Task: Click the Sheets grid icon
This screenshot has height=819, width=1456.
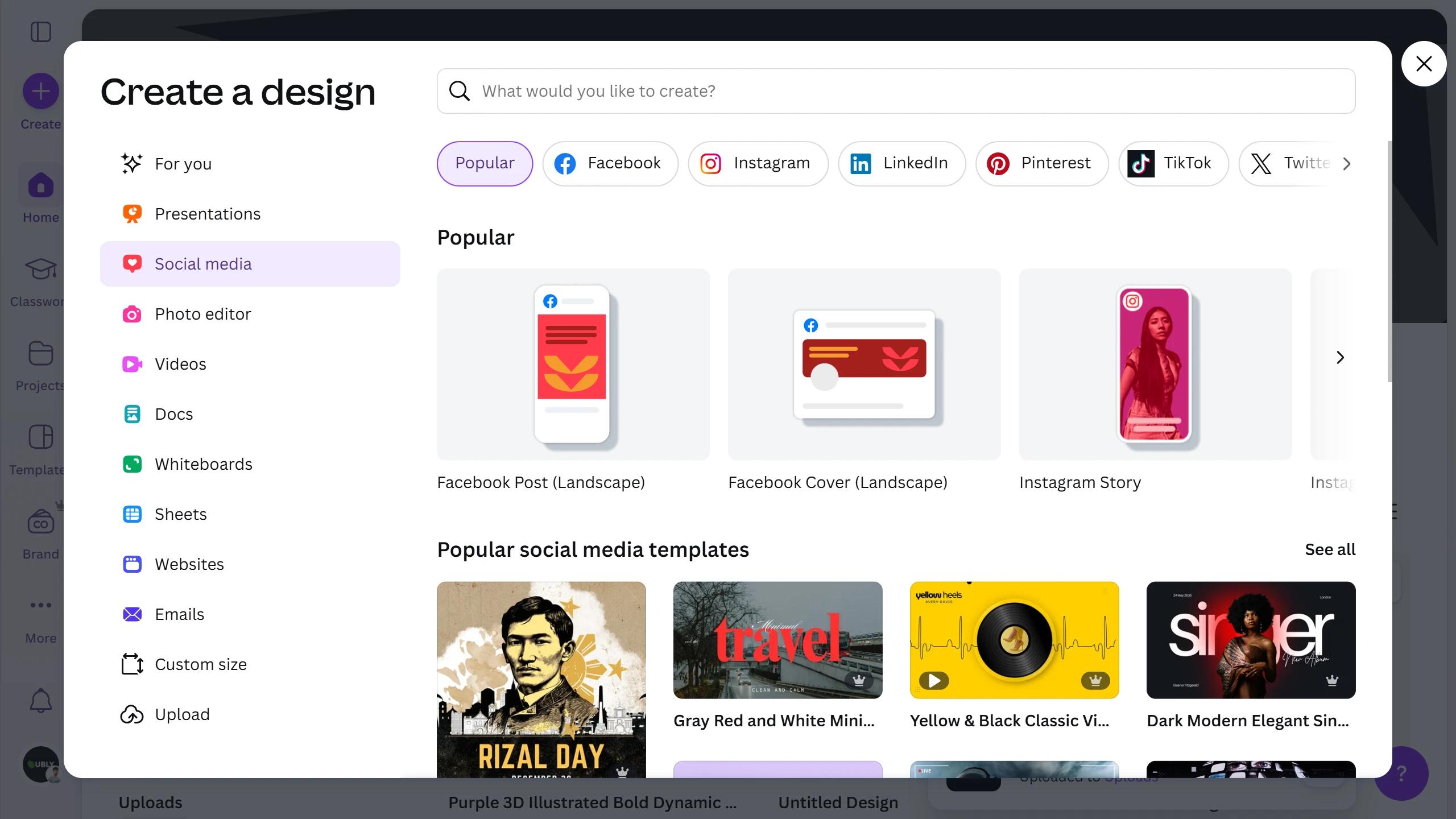Action: 132,514
